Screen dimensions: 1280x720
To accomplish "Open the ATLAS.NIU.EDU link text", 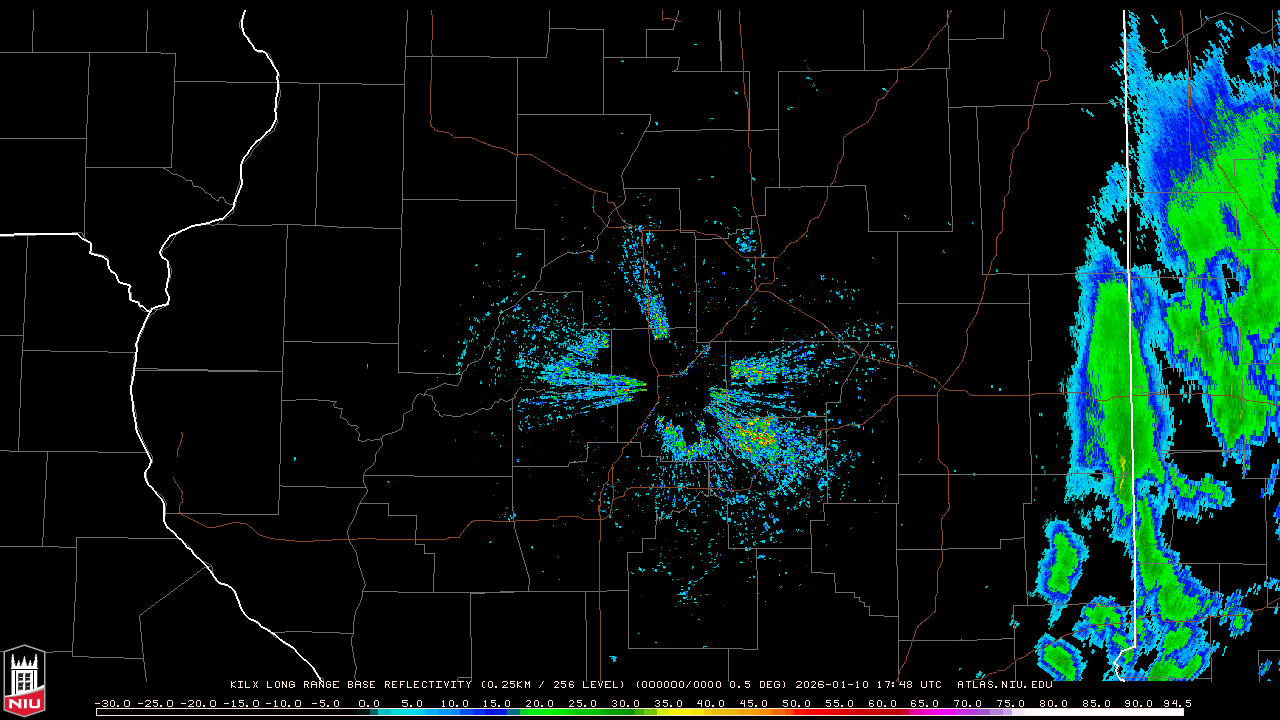I will click(x=1005, y=685).
